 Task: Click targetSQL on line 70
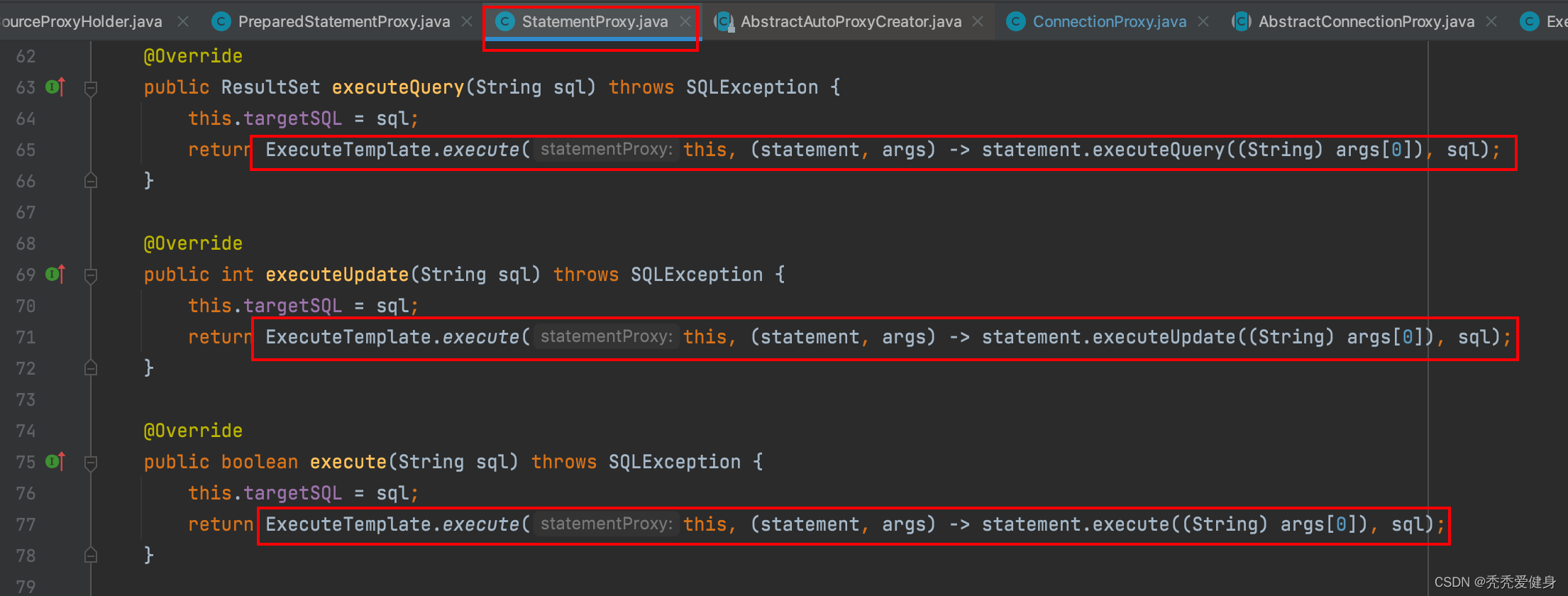point(293,306)
